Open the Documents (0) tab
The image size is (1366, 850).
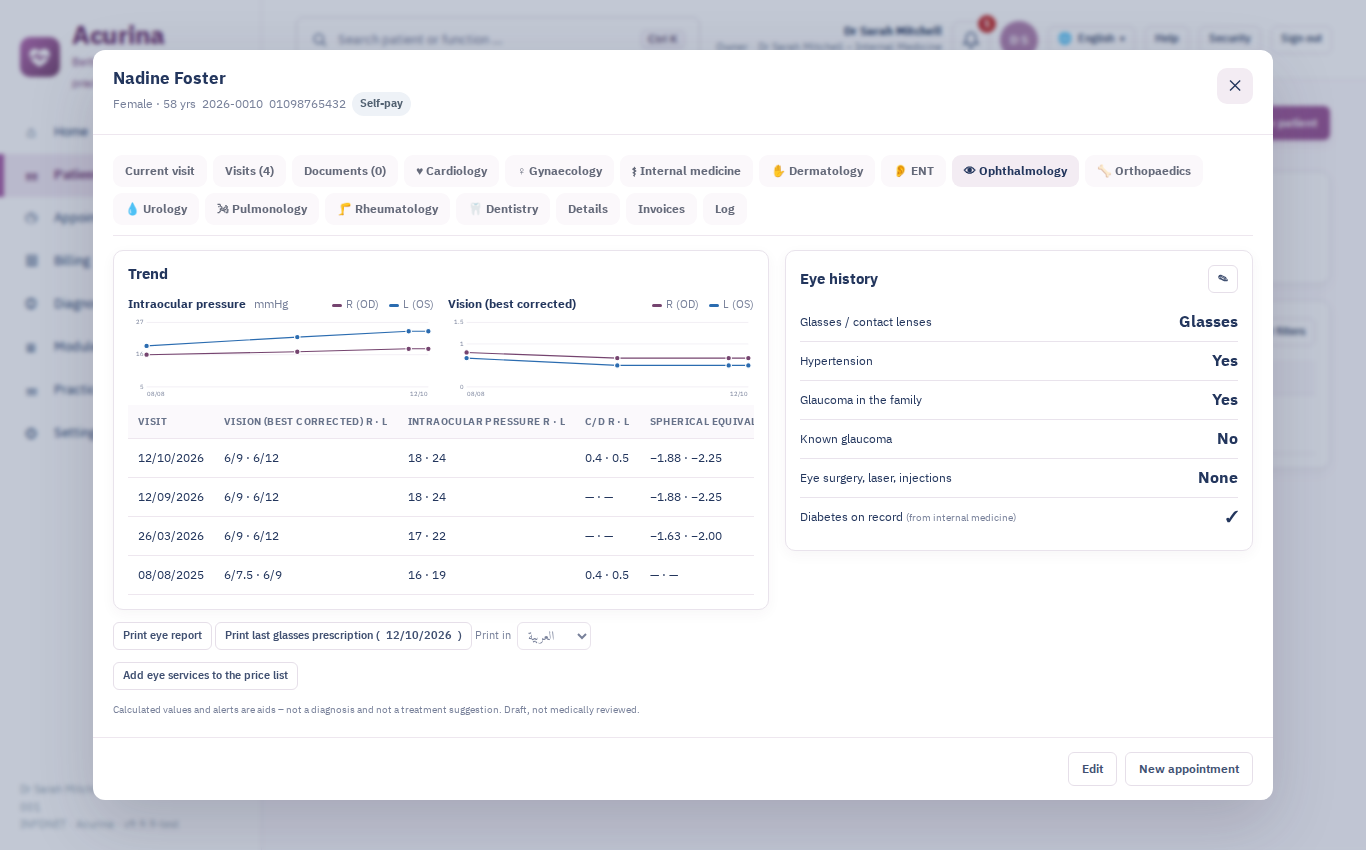click(345, 171)
